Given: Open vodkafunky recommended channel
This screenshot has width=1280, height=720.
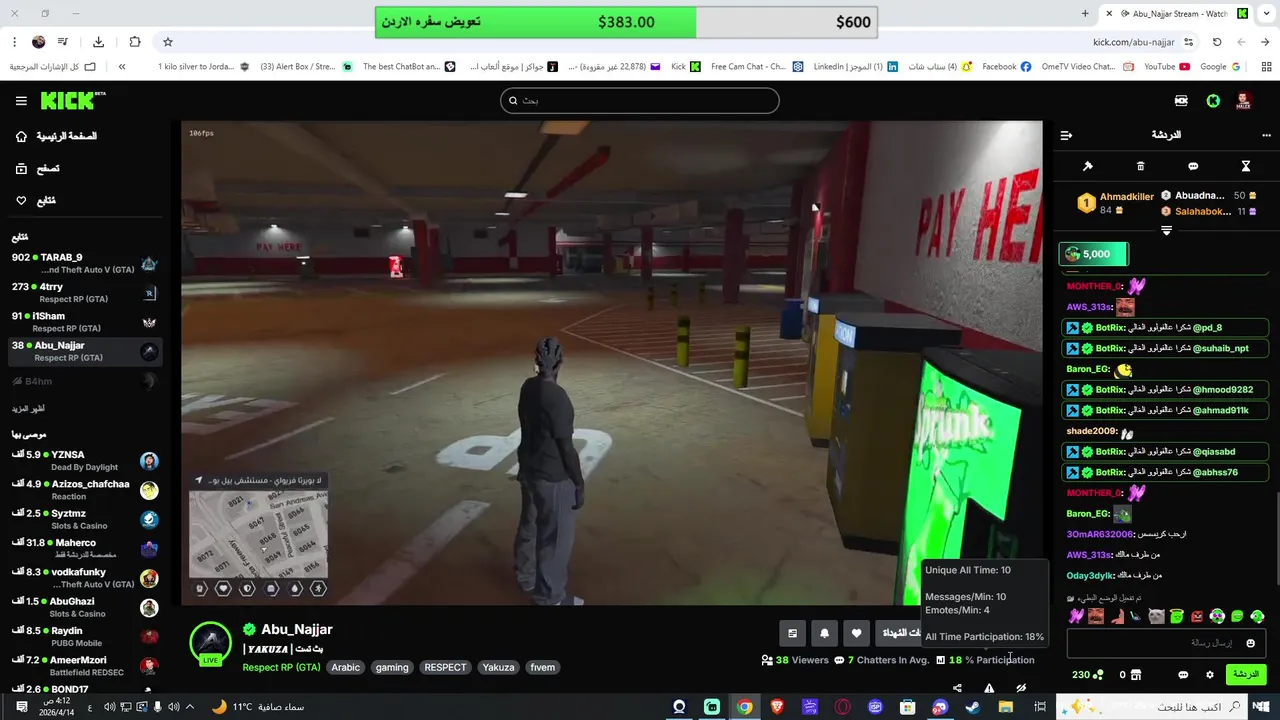Looking at the screenshot, I should click(x=84, y=578).
